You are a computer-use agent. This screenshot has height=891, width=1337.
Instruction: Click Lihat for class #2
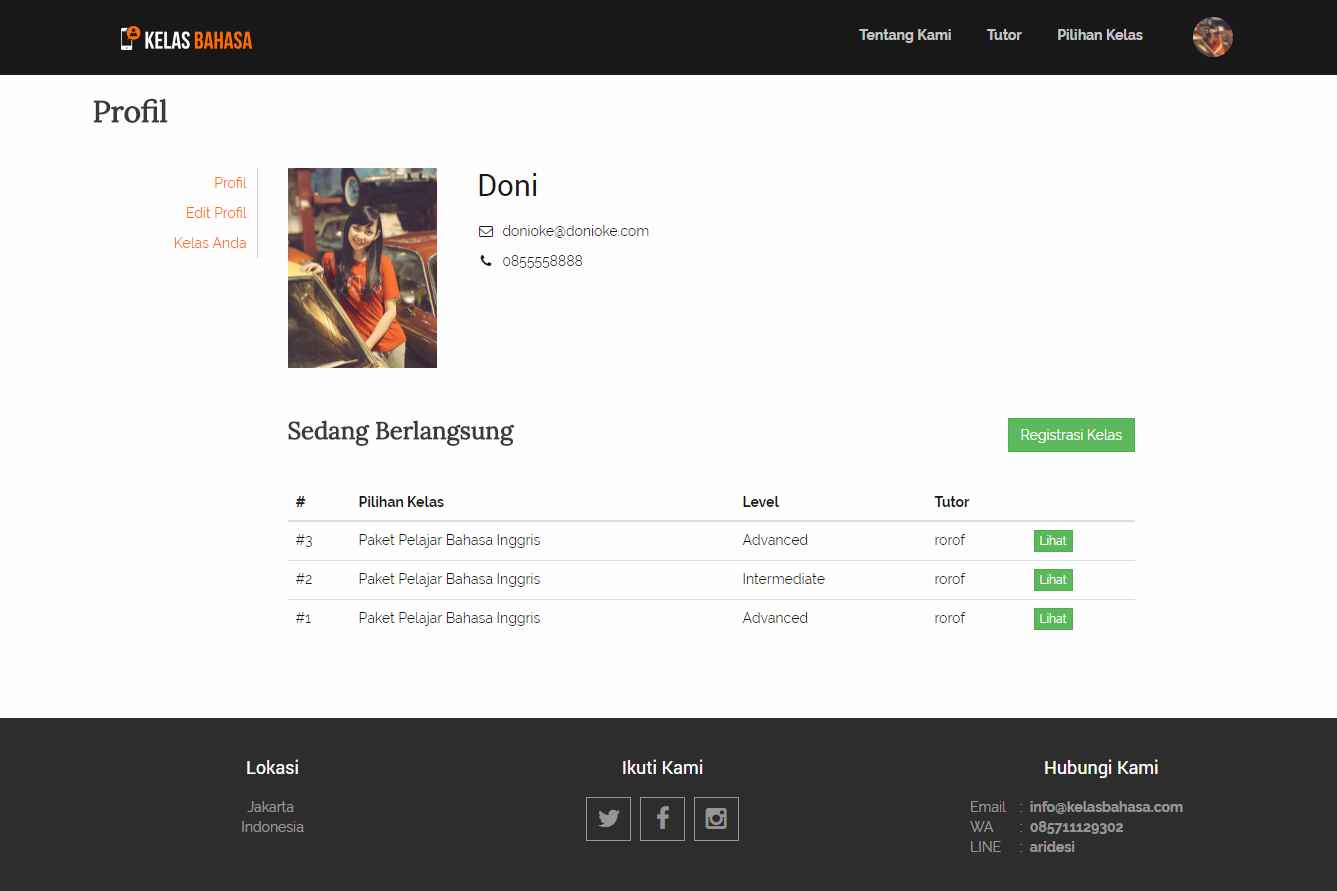tap(1053, 580)
